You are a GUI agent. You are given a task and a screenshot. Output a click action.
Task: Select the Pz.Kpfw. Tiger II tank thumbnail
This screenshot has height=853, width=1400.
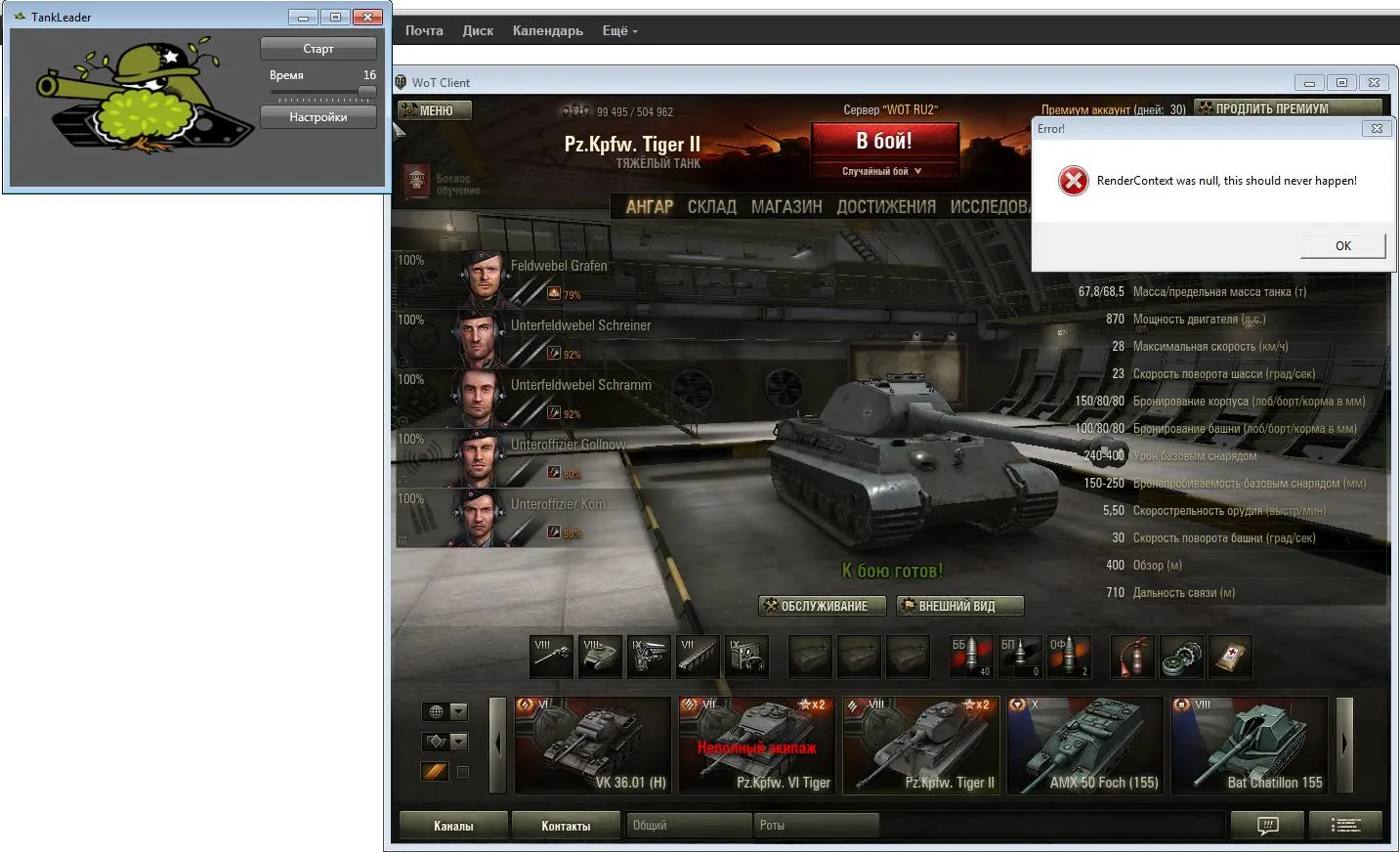click(x=921, y=745)
